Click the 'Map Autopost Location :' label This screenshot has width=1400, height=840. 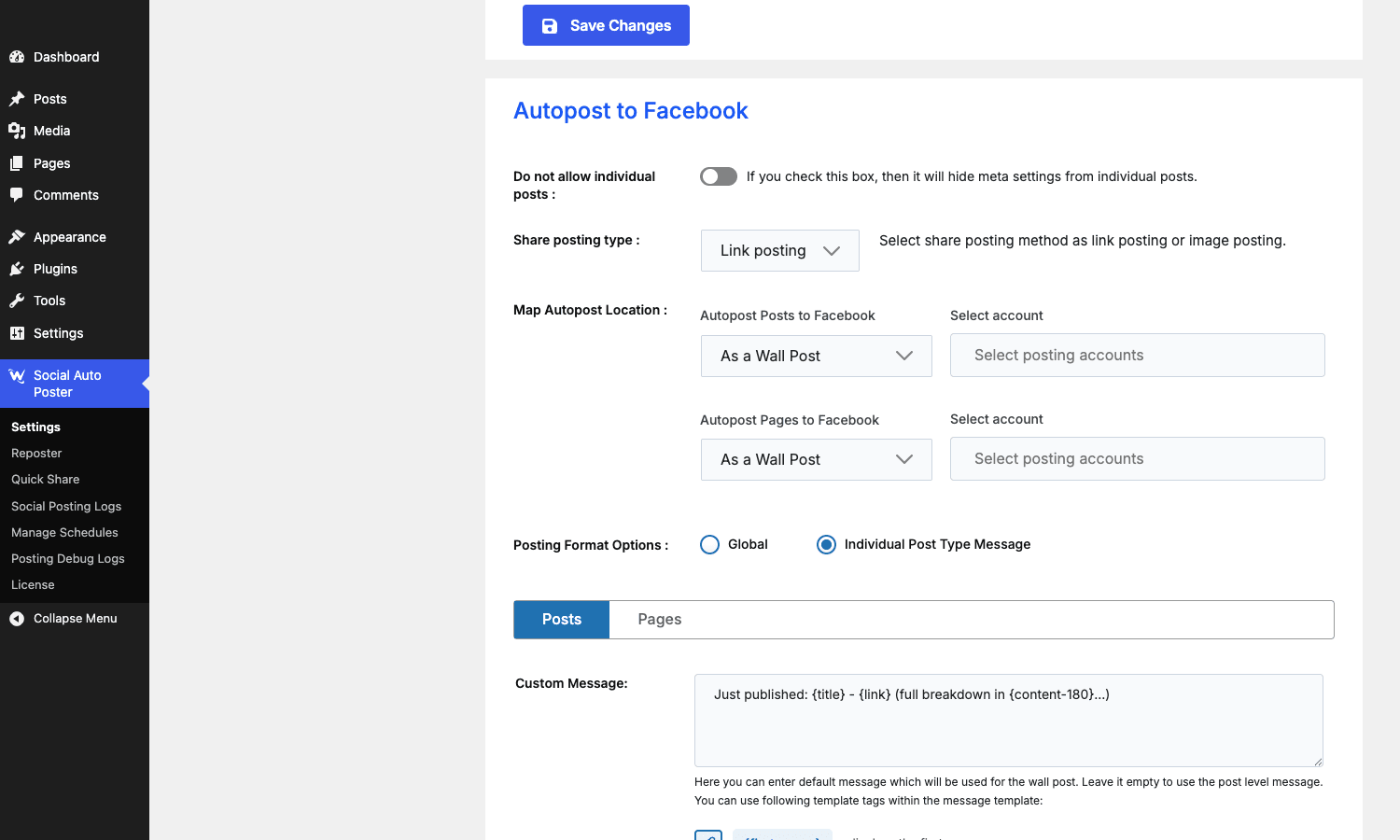tap(590, 310)
